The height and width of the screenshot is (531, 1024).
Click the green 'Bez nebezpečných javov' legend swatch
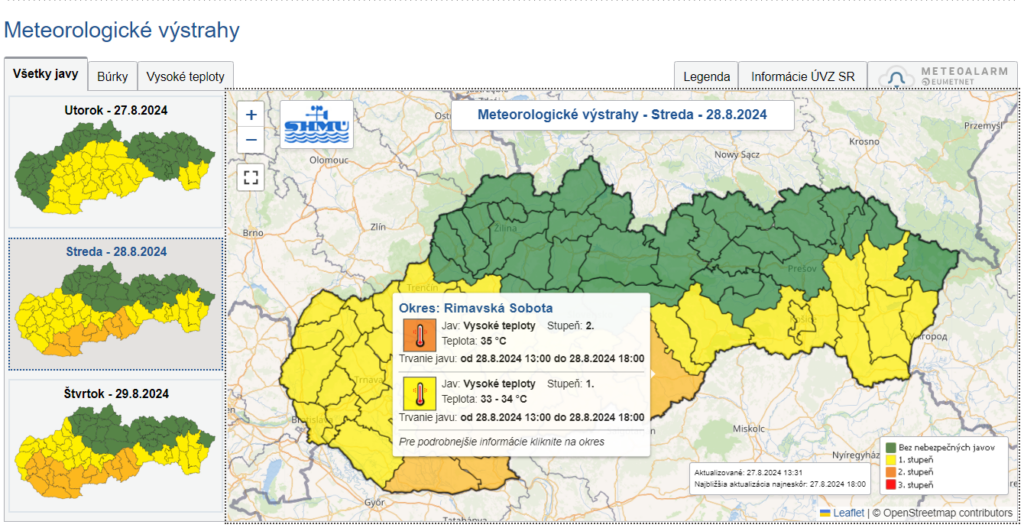click(x=888, y=448)
